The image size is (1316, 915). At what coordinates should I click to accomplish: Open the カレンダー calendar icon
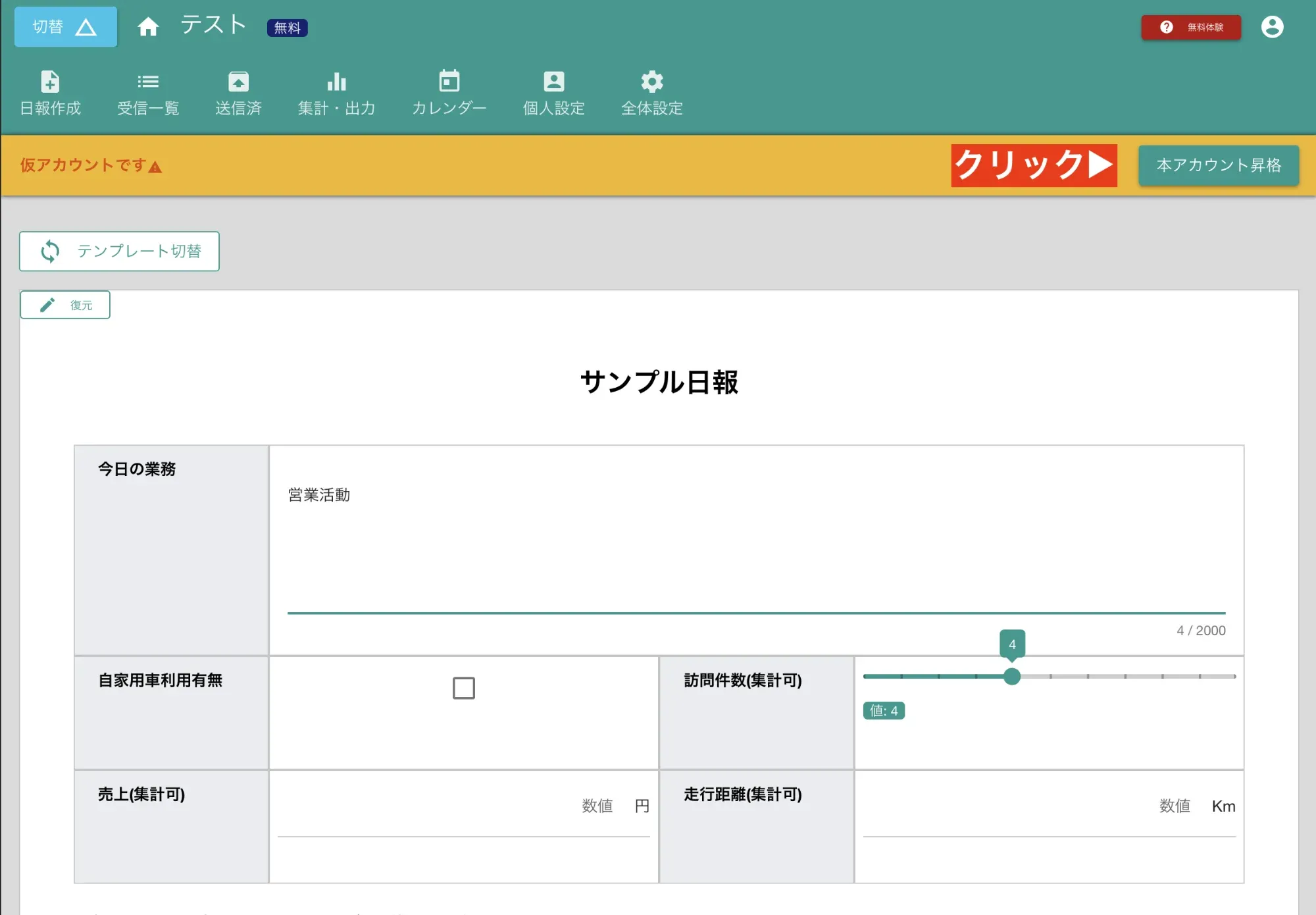click(x=449, y=92)
